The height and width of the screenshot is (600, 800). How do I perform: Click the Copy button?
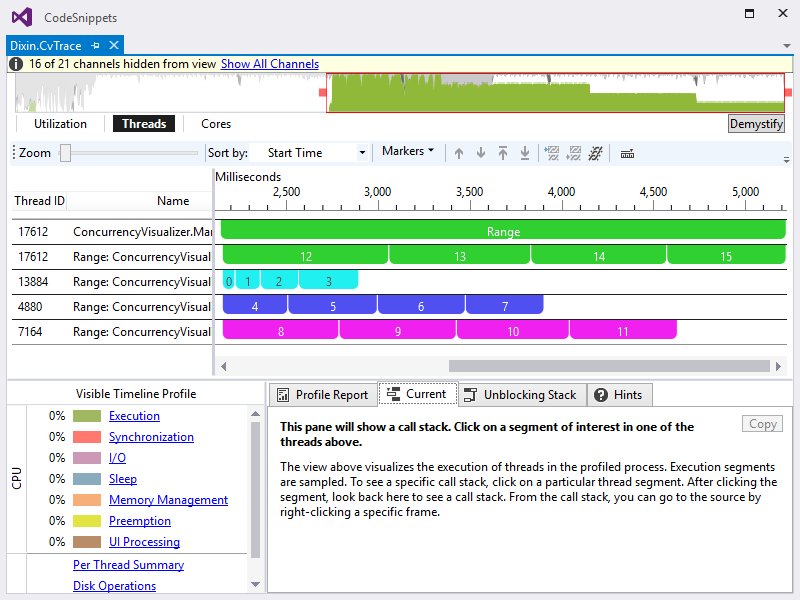coord(762,423)
